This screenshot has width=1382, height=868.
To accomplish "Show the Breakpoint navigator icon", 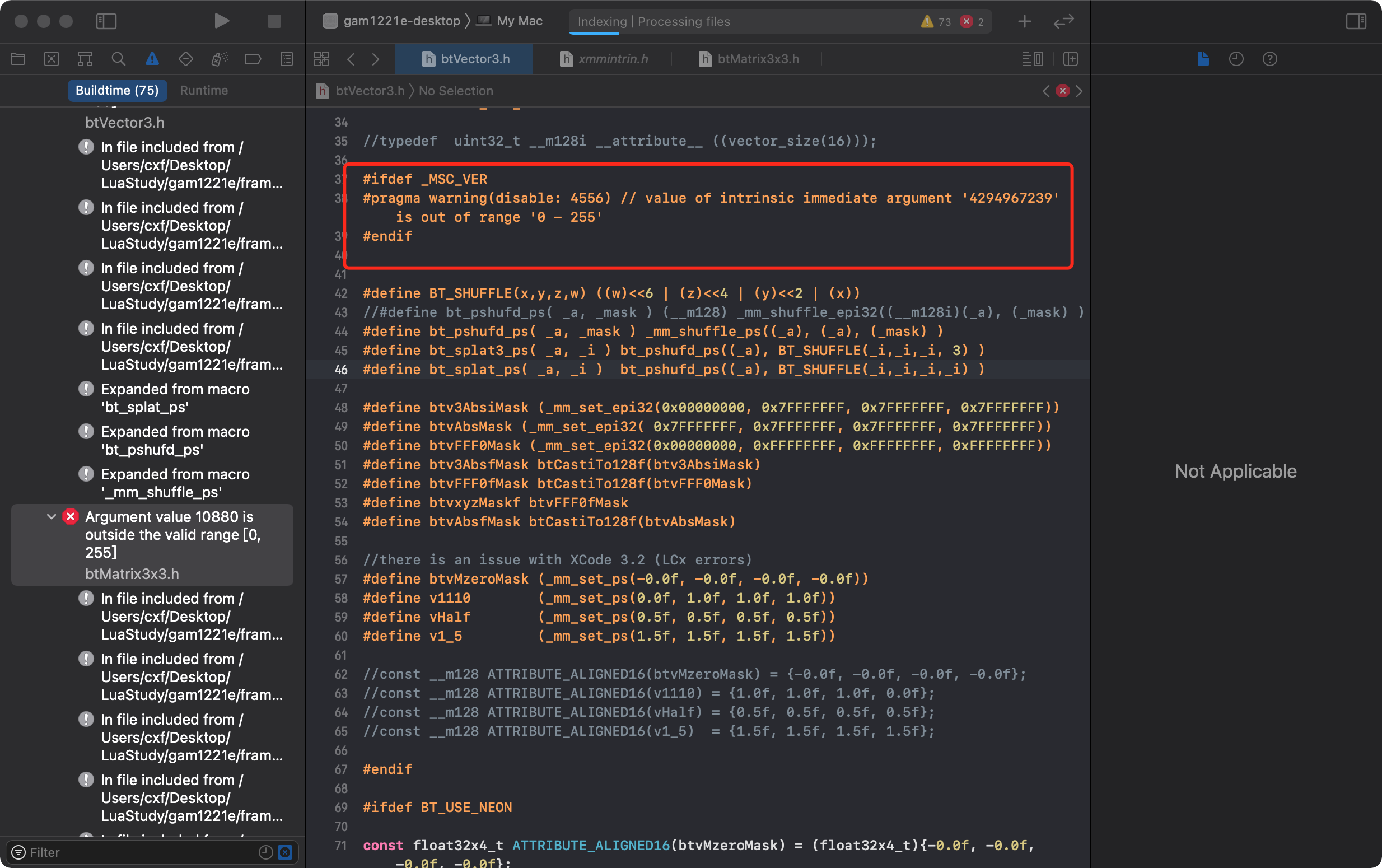I will pos(253,59).
